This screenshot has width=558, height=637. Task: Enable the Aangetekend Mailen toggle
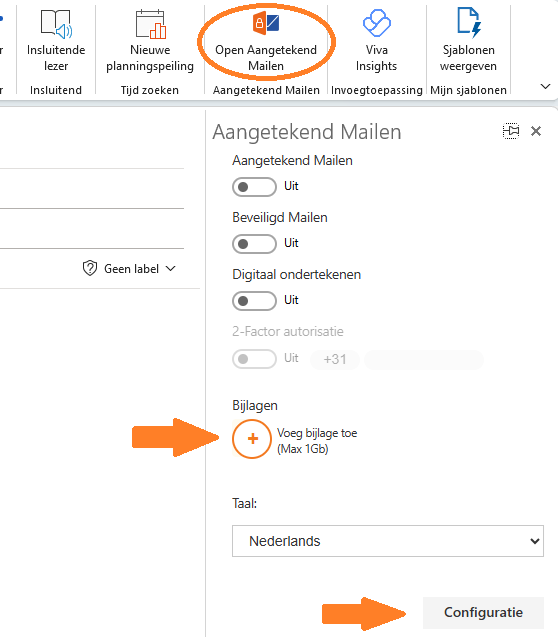254,187
